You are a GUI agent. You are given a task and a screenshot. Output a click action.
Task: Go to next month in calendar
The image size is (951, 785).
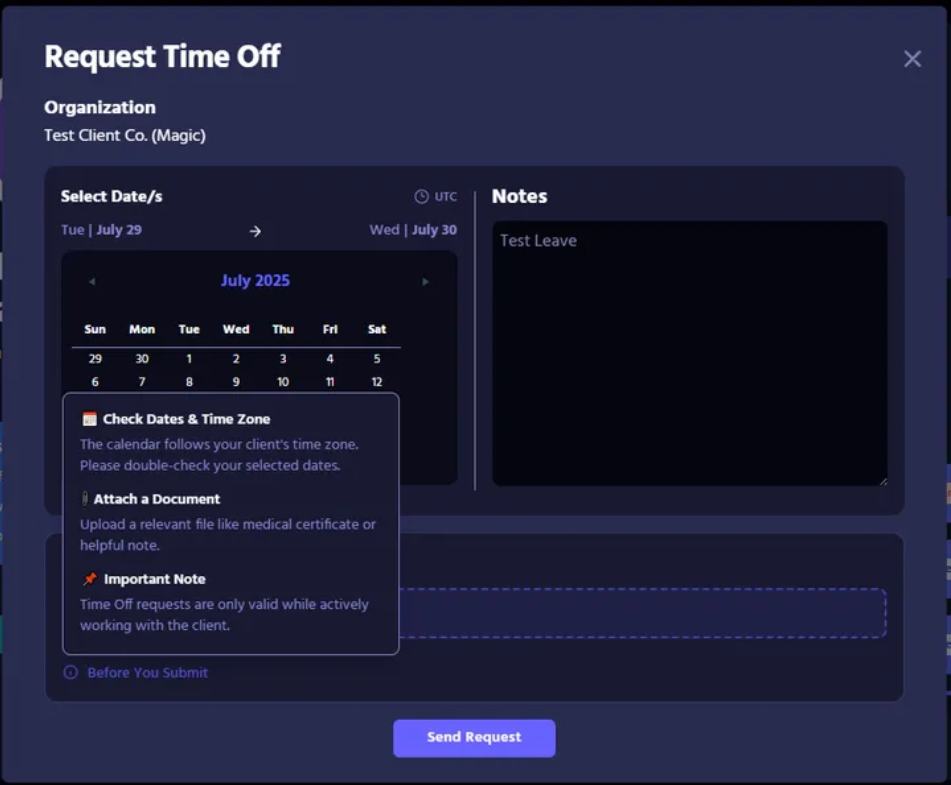(425, 281)
